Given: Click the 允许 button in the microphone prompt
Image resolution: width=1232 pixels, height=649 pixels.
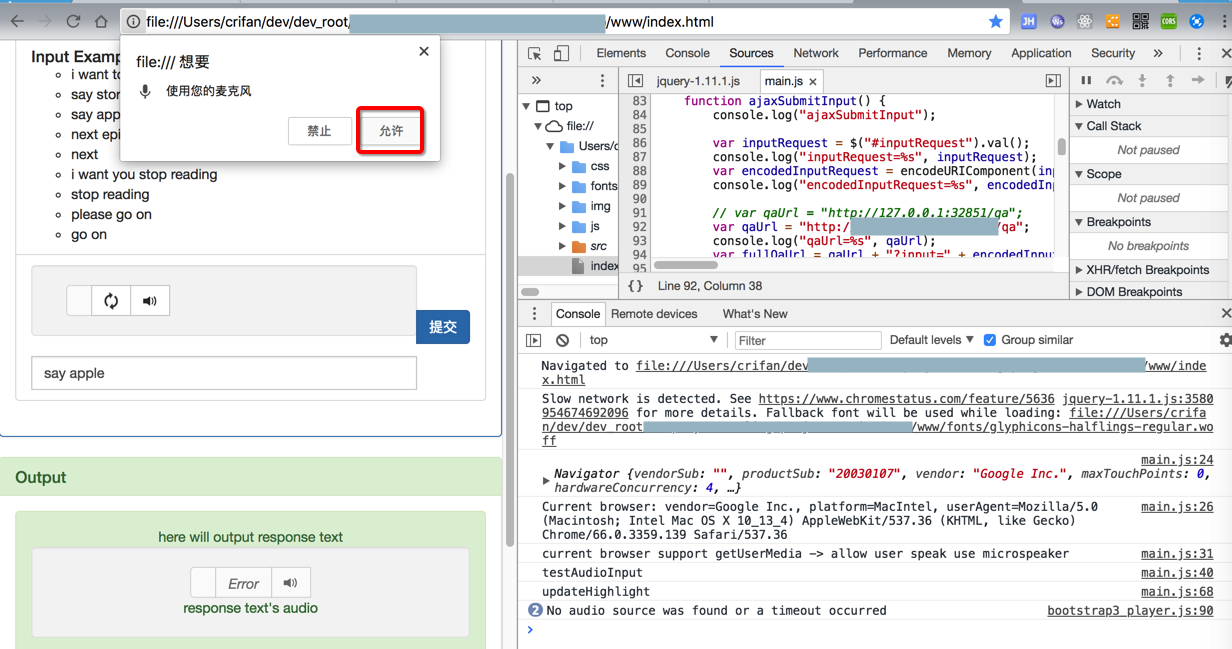Looking at the screenshot, I should [x=391, y=131].
